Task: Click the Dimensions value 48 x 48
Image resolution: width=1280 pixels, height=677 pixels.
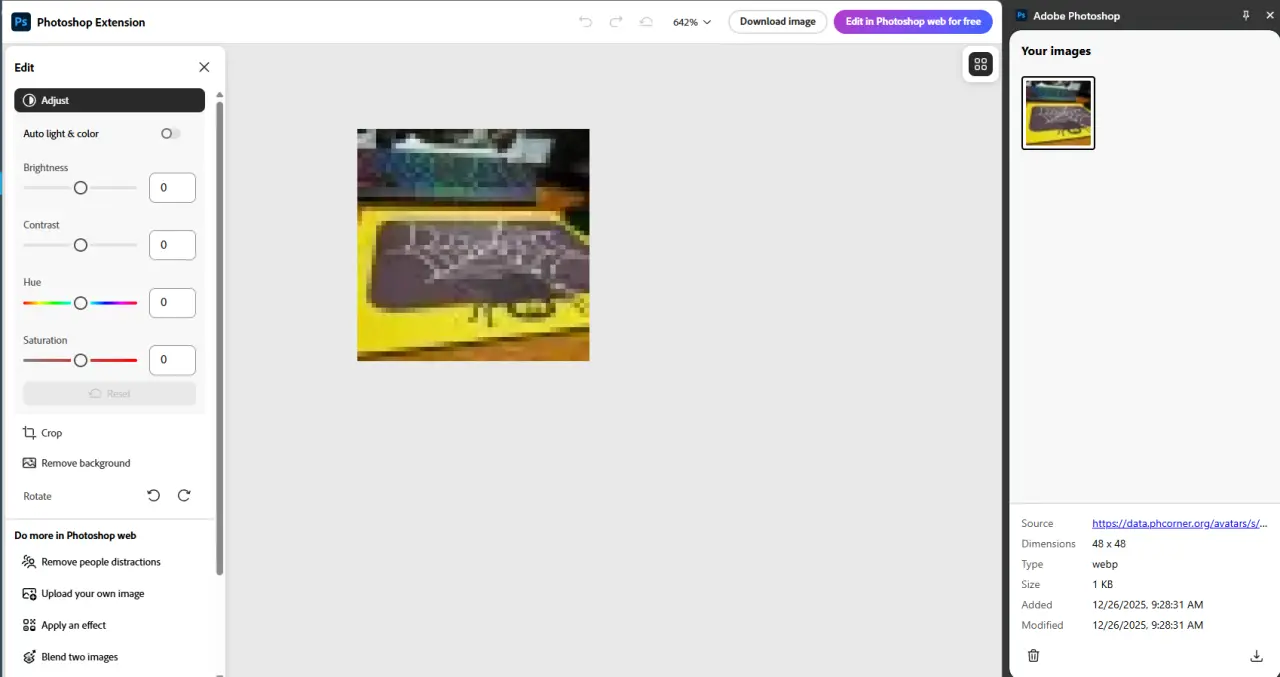Action: click(x=1109, y=544)
